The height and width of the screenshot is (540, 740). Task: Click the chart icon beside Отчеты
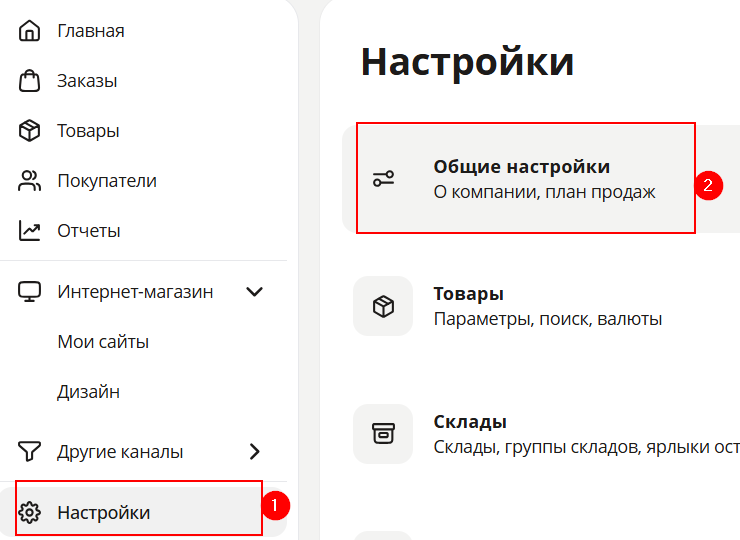tap(29, 231)
